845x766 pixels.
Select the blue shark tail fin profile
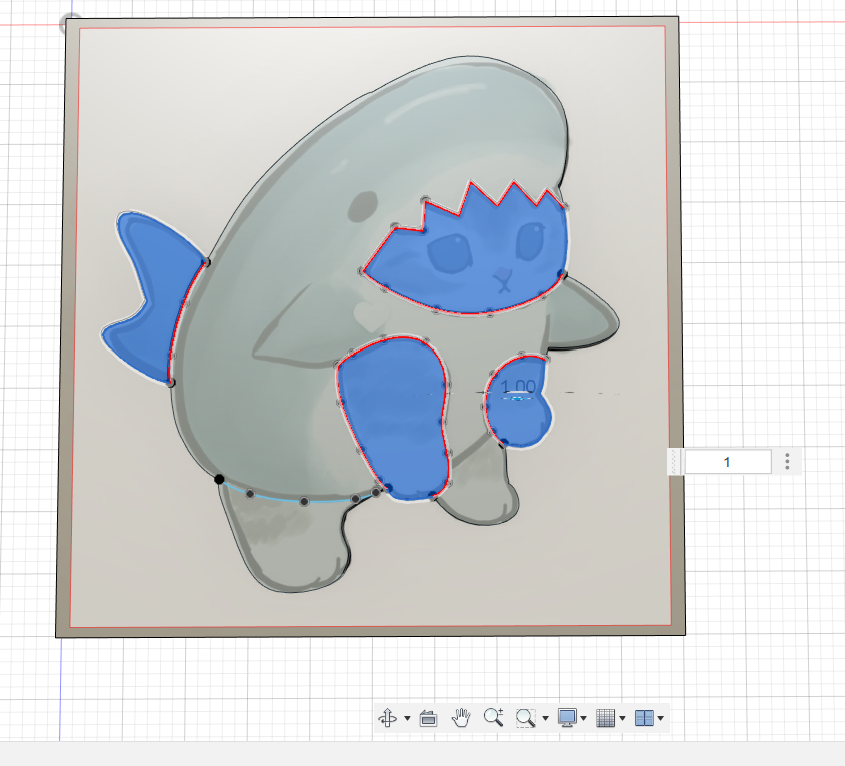(x=154, y=294)
